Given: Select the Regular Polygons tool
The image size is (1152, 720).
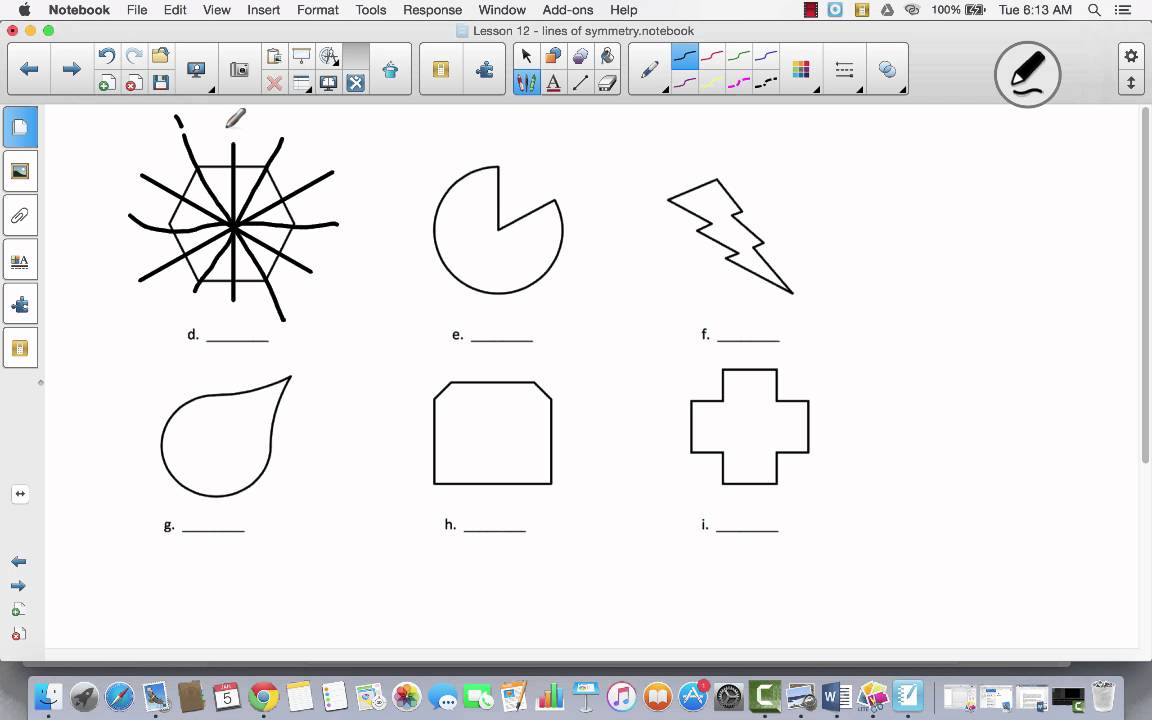Looking at the screenshot, I should coord(580,56).
